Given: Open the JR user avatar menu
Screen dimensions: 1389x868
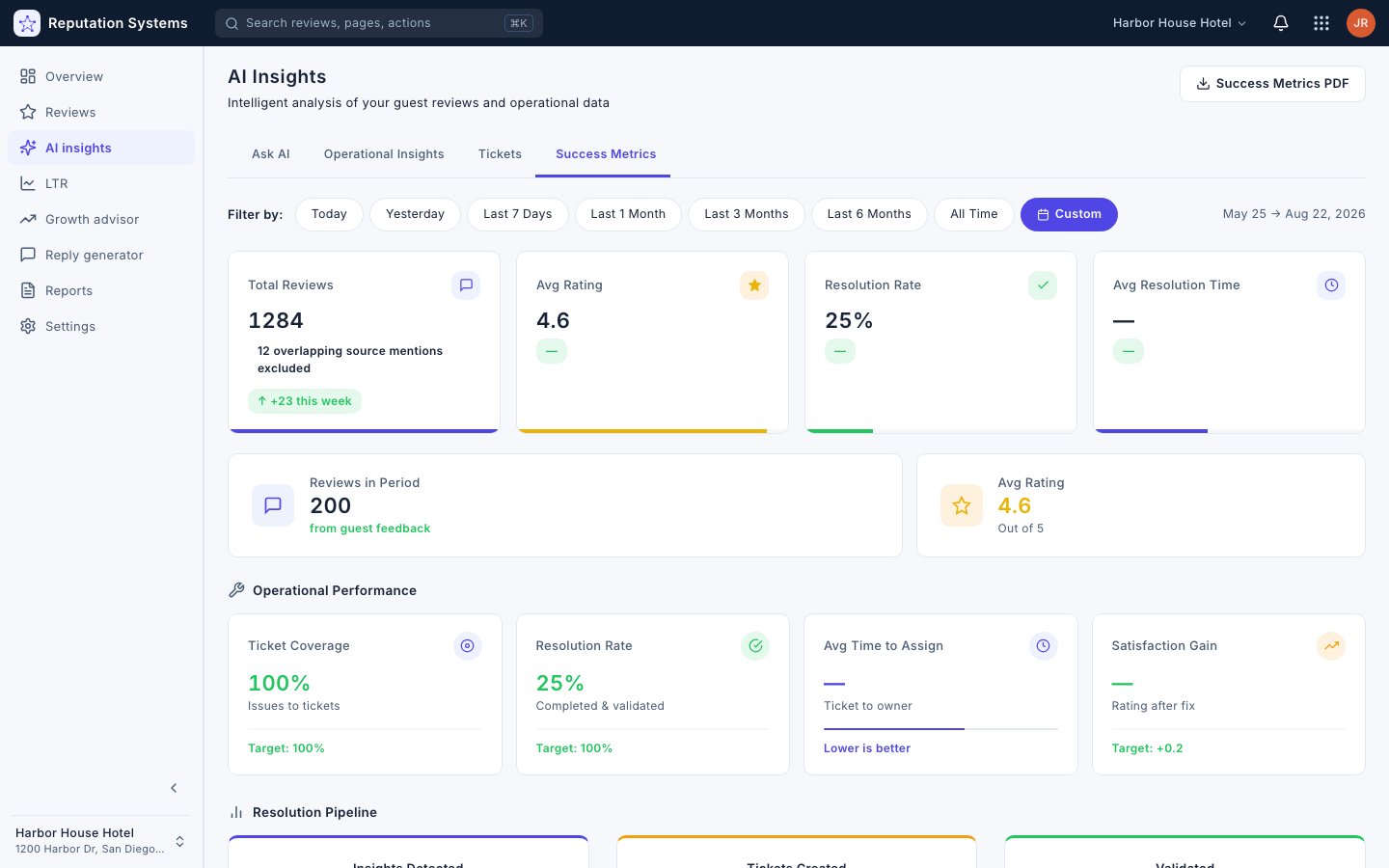Looking at the screenshot, I should [1361, 23].
